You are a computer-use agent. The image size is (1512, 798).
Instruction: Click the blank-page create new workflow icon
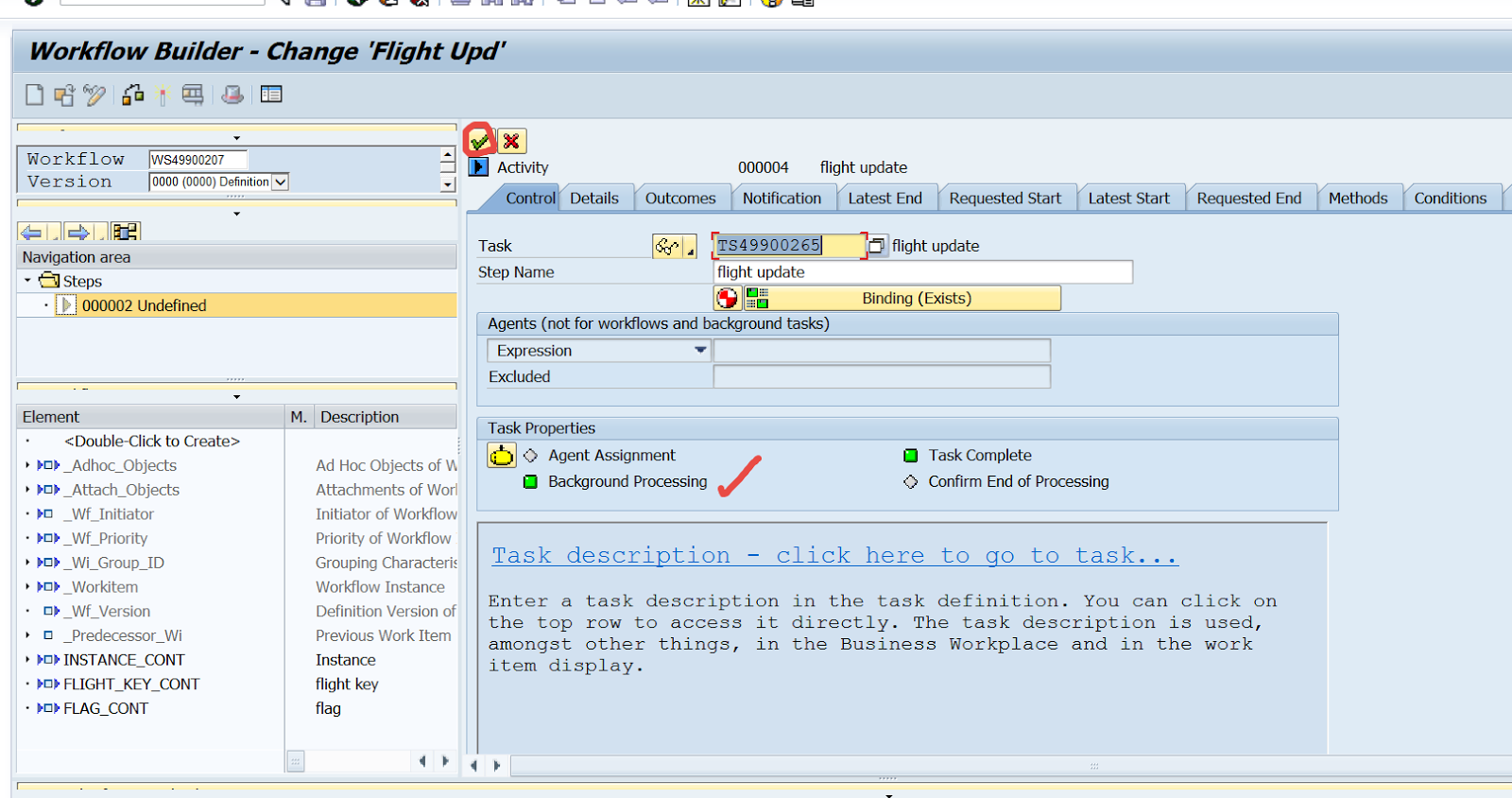34,95
